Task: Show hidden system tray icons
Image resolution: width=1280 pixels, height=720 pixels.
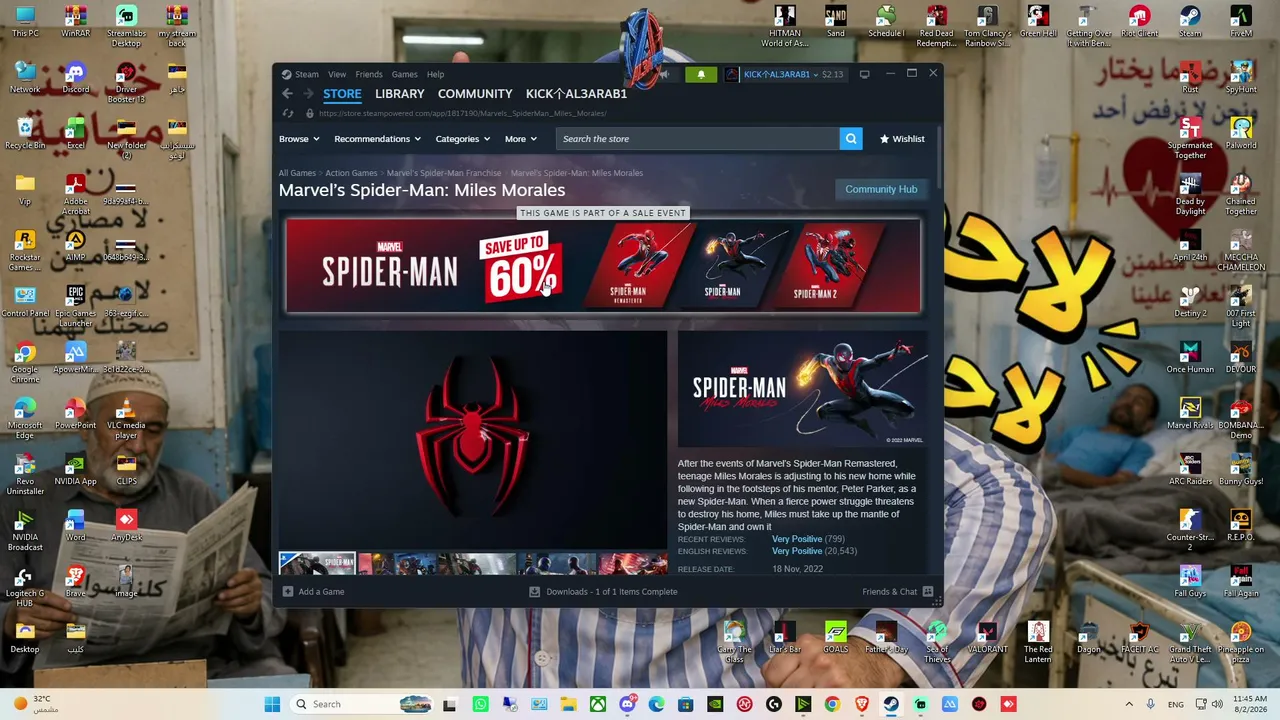Action: [1129, 704]
